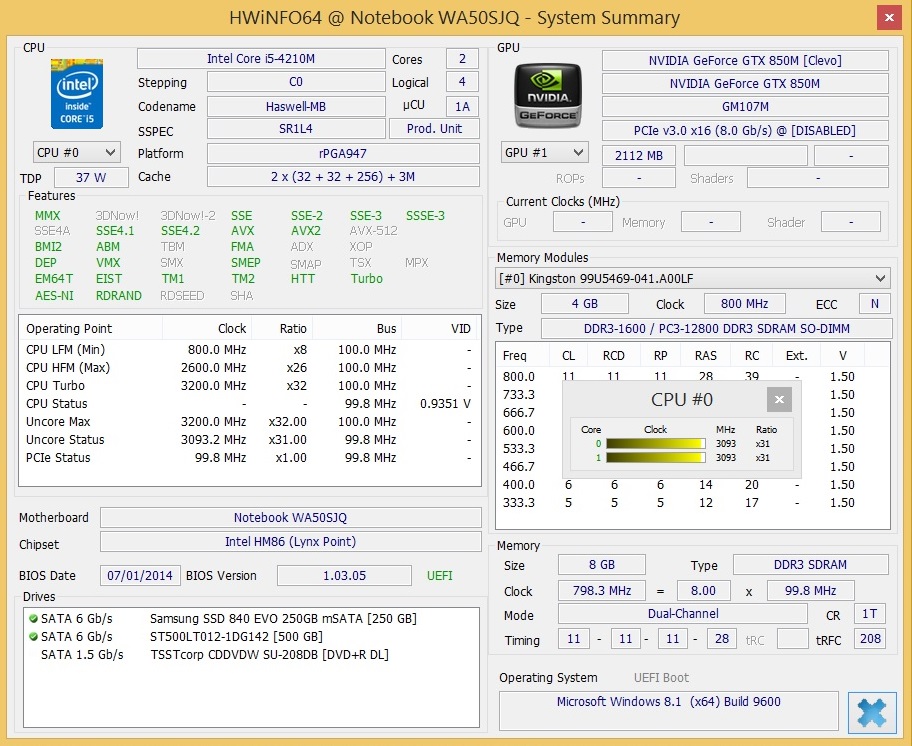Screen dimensions: 912x746
Task: Select the TSSTcorp CDDVDW SU-208DB drive entry
Action: pyautogui.click(x=251, y=654)
